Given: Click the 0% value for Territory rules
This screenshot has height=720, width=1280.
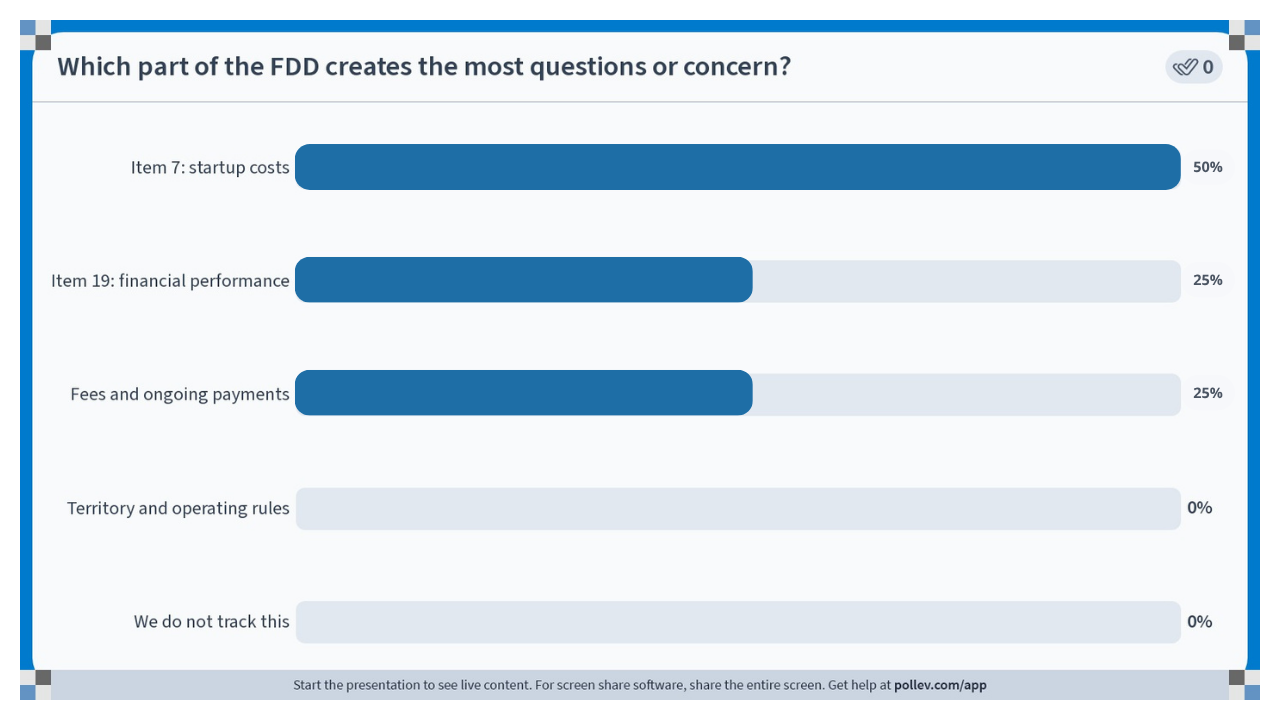Looking at the screenshot, I should [1200, 508].
